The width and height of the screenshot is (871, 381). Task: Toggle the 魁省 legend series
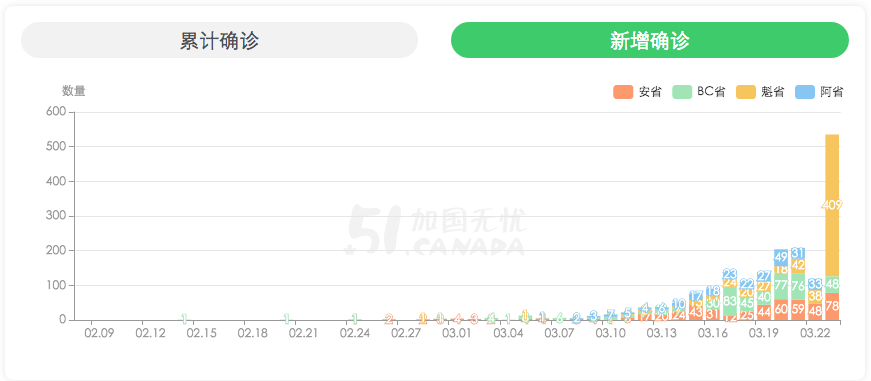click(x=760, y=92)
